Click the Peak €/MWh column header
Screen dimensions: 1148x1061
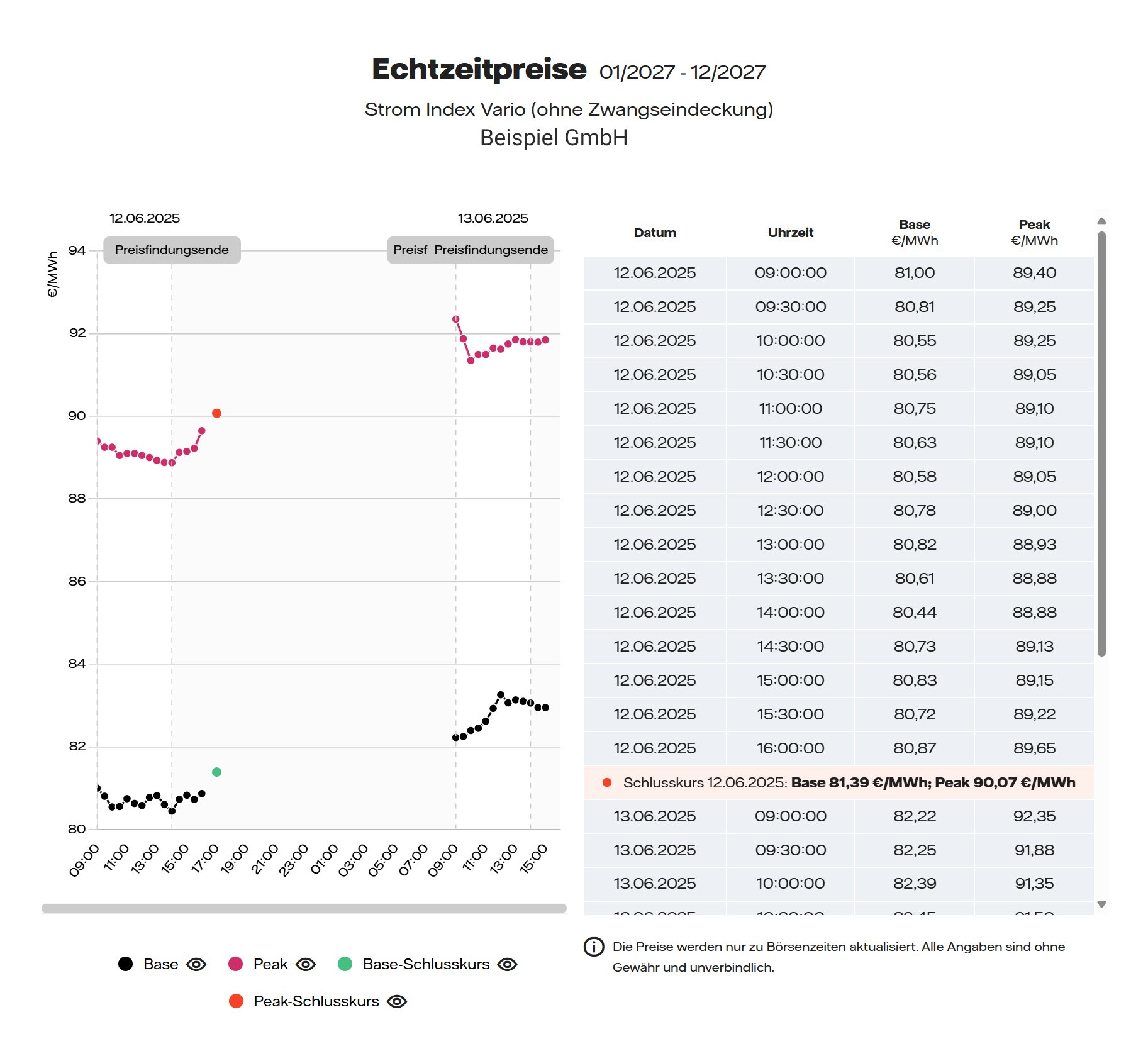click(1034, 233)
